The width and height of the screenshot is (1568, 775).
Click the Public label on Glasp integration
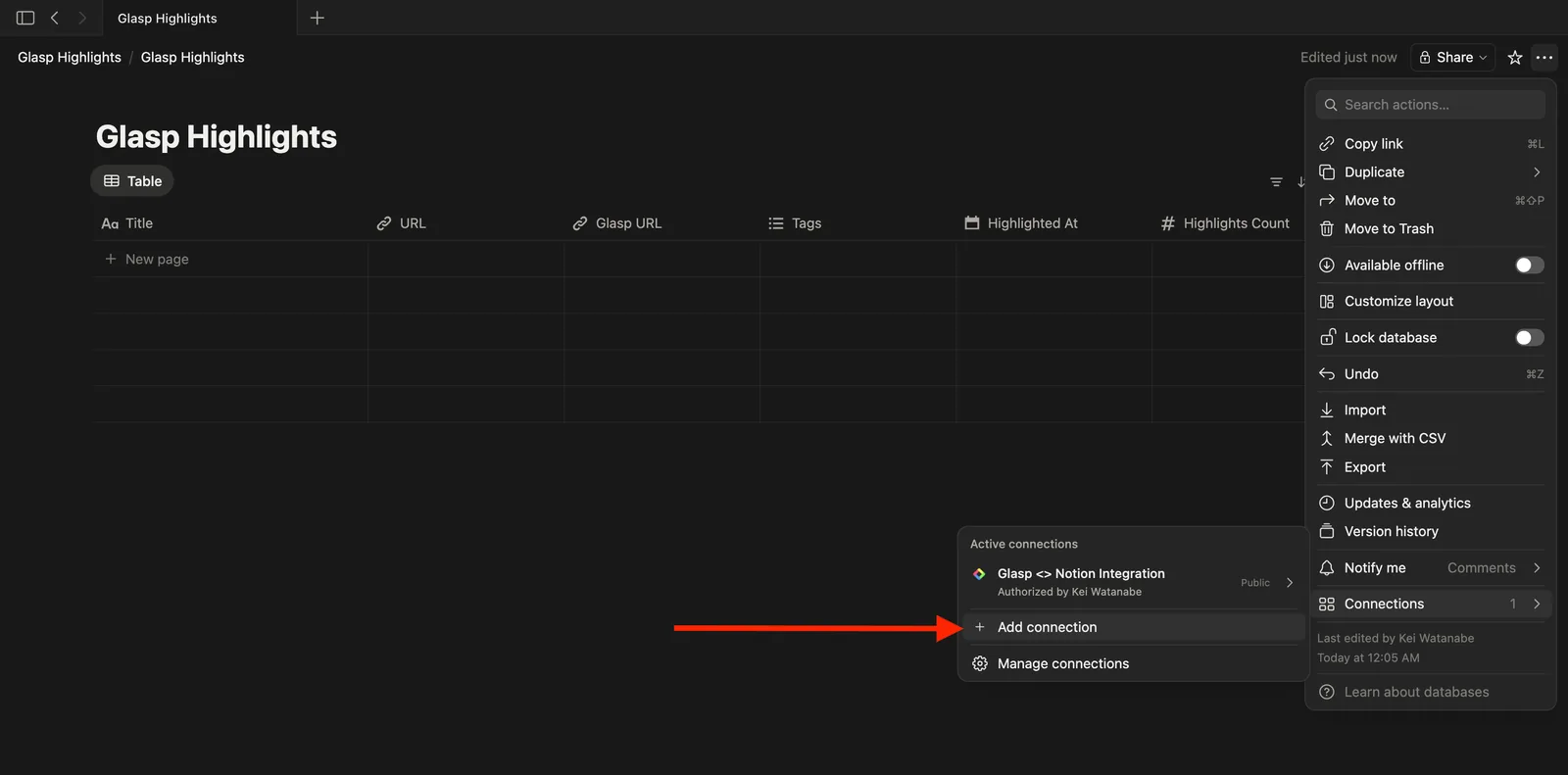pos(1255,583)
